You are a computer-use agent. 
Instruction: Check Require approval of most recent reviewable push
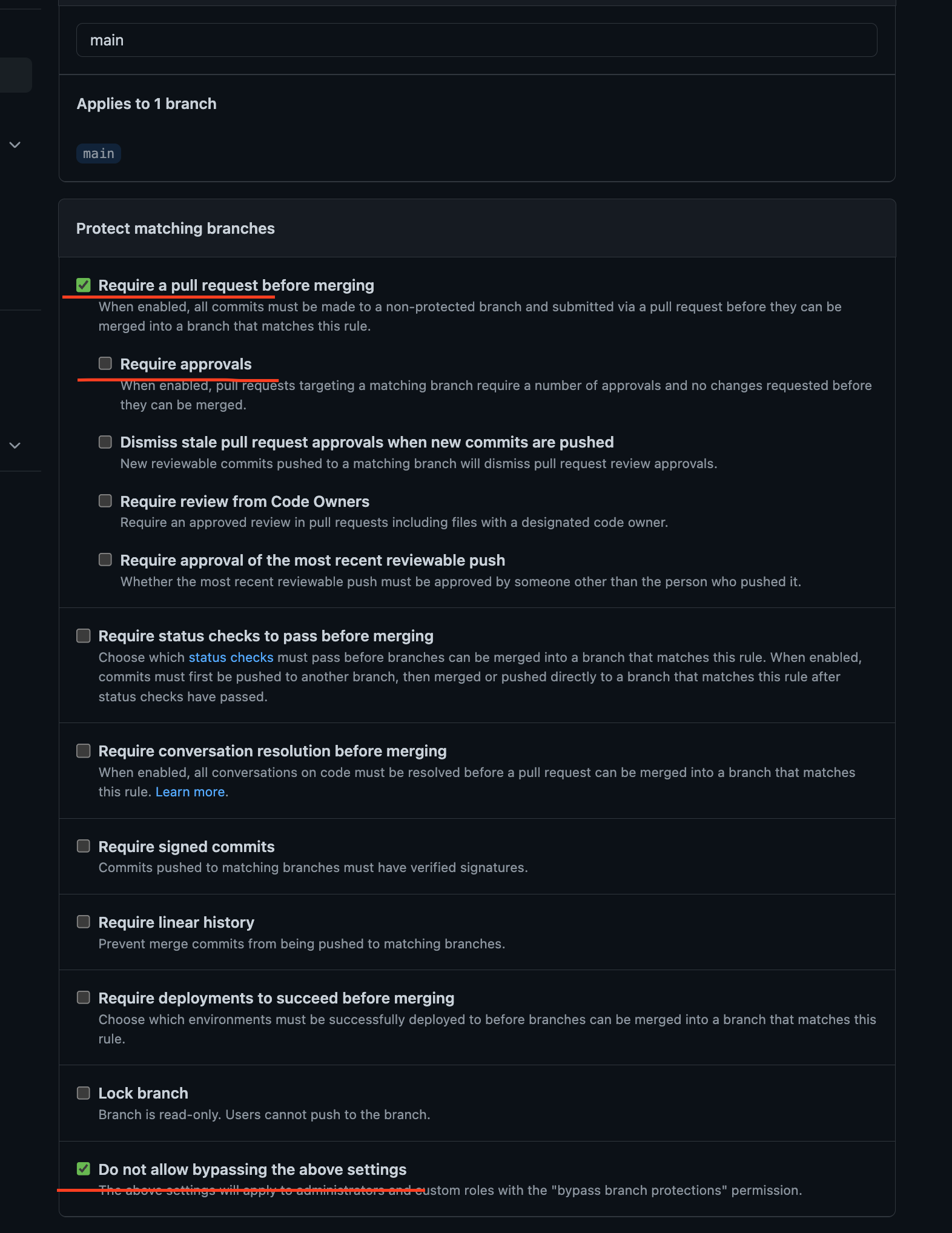point(105,560)
